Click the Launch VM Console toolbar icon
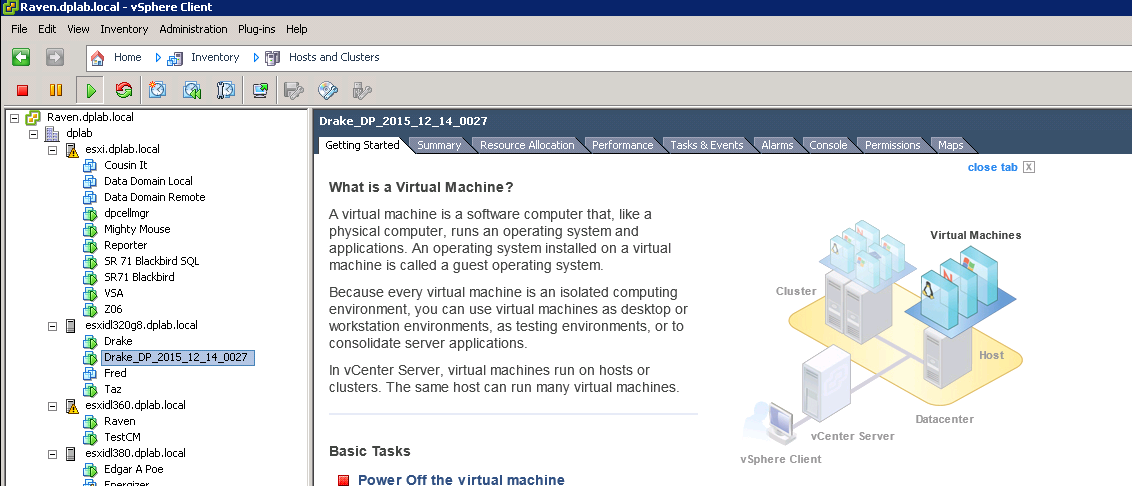 point(261,90)
